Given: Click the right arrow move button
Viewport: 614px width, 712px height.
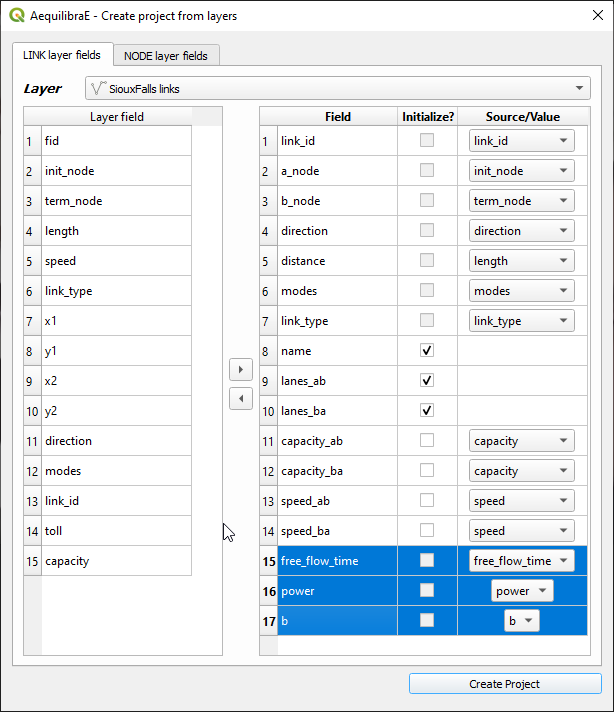Looking at the screenshot, I should point(241,370).
